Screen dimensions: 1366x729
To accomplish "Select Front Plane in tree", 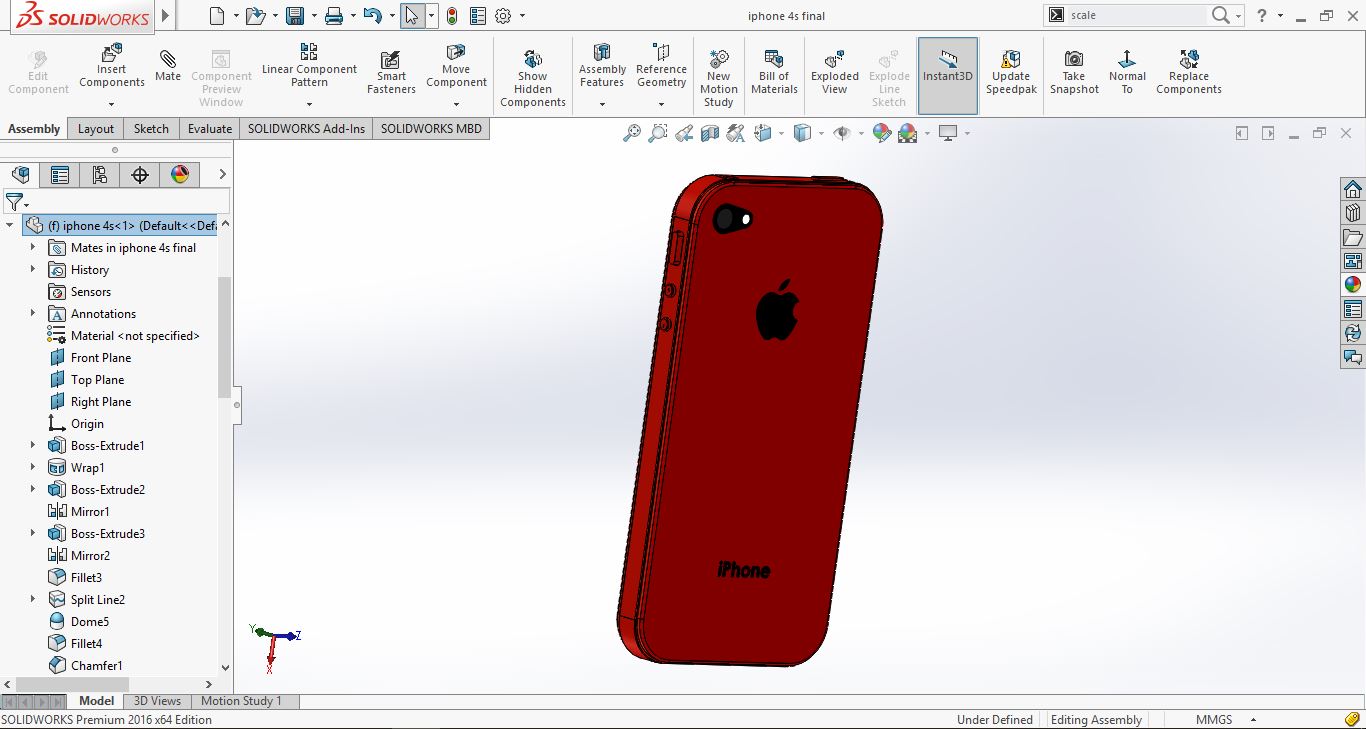I will click(101, 357).
